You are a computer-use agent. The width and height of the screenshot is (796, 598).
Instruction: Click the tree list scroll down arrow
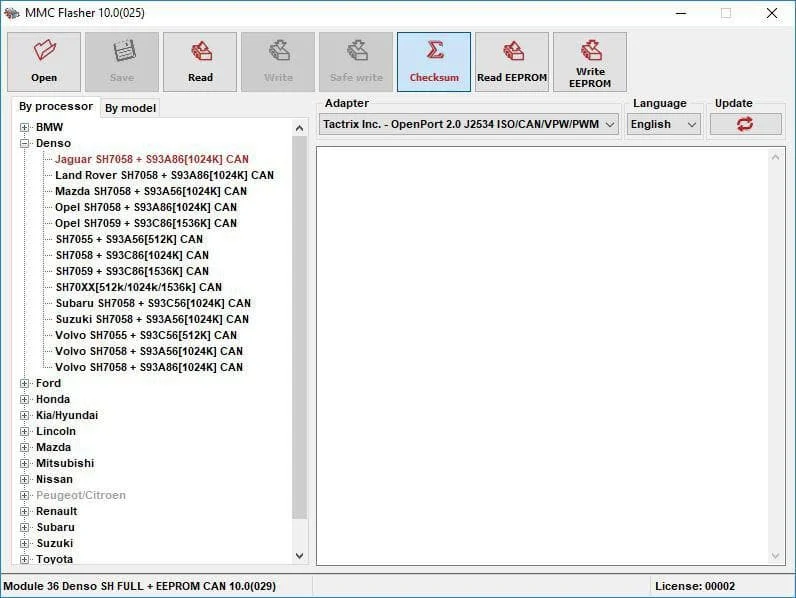click(x=300, y=556)
